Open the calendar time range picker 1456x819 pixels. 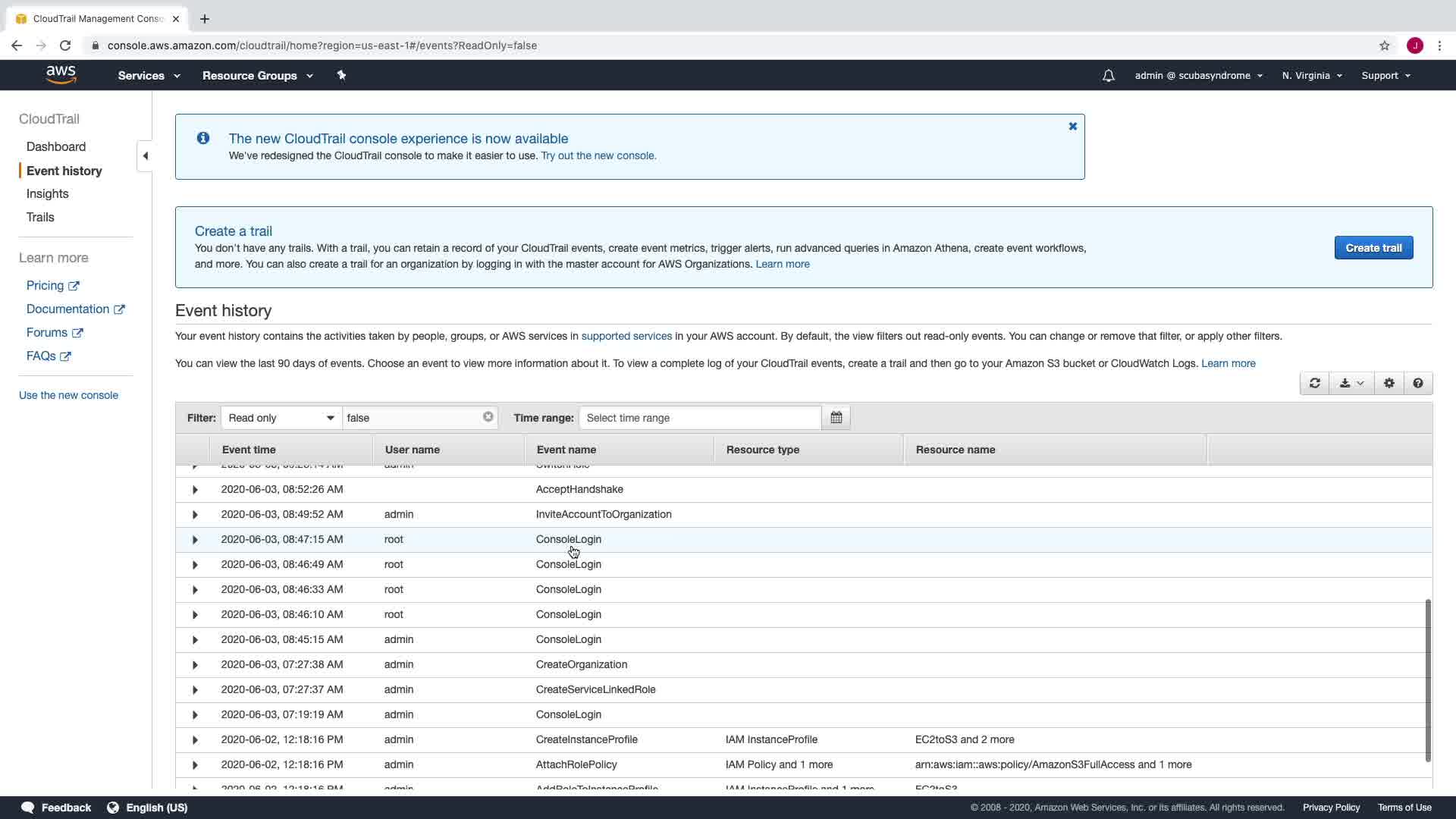pos(836,418)
